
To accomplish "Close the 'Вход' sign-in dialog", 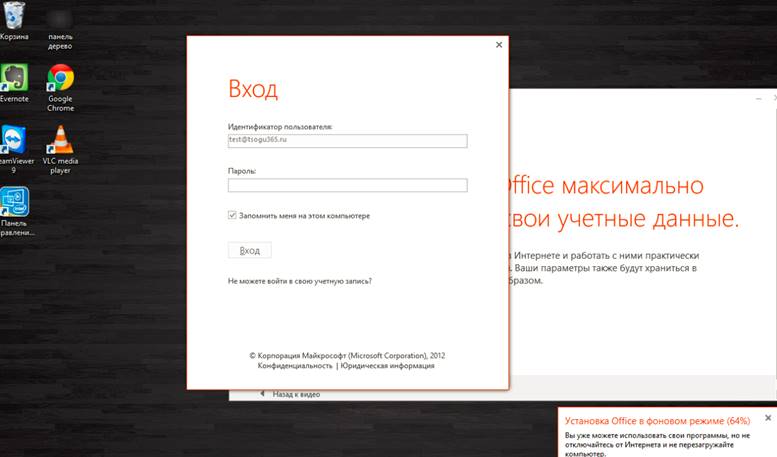I will 499,45.
